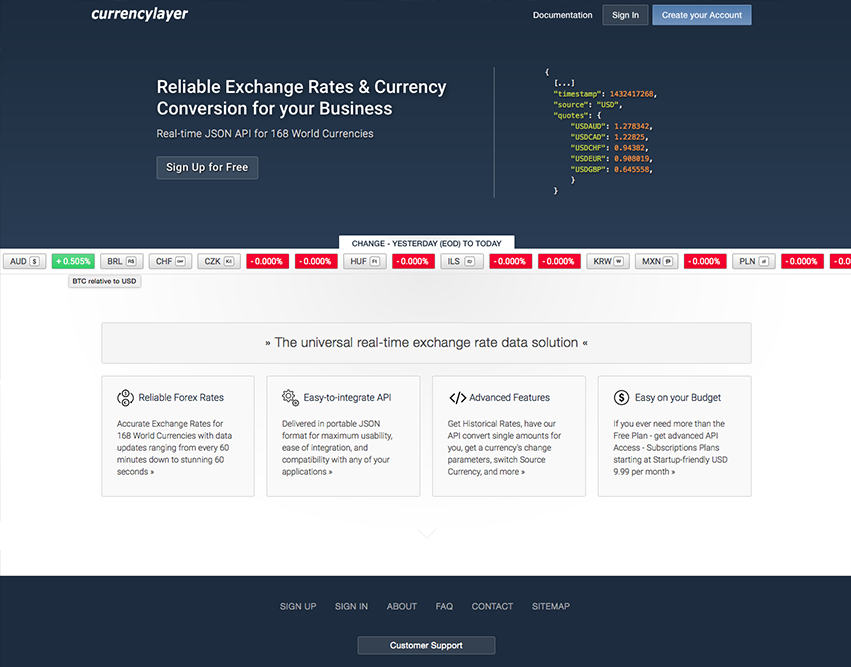This screenshot has height=667, width=851.
Task: Click the zł symbol badge next to PLN
Action: tap(764, 262)
